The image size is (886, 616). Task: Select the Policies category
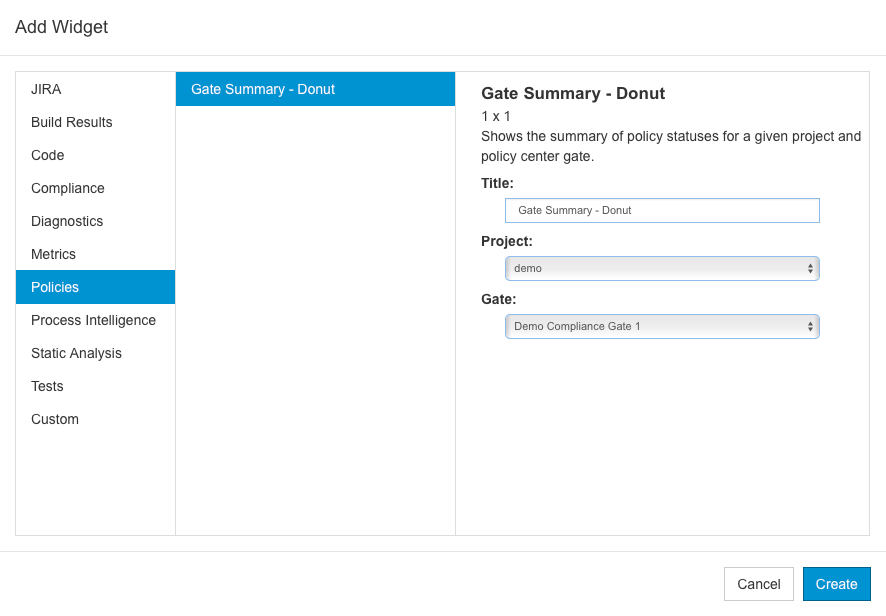pyautogui.click(x=95, y=287)
